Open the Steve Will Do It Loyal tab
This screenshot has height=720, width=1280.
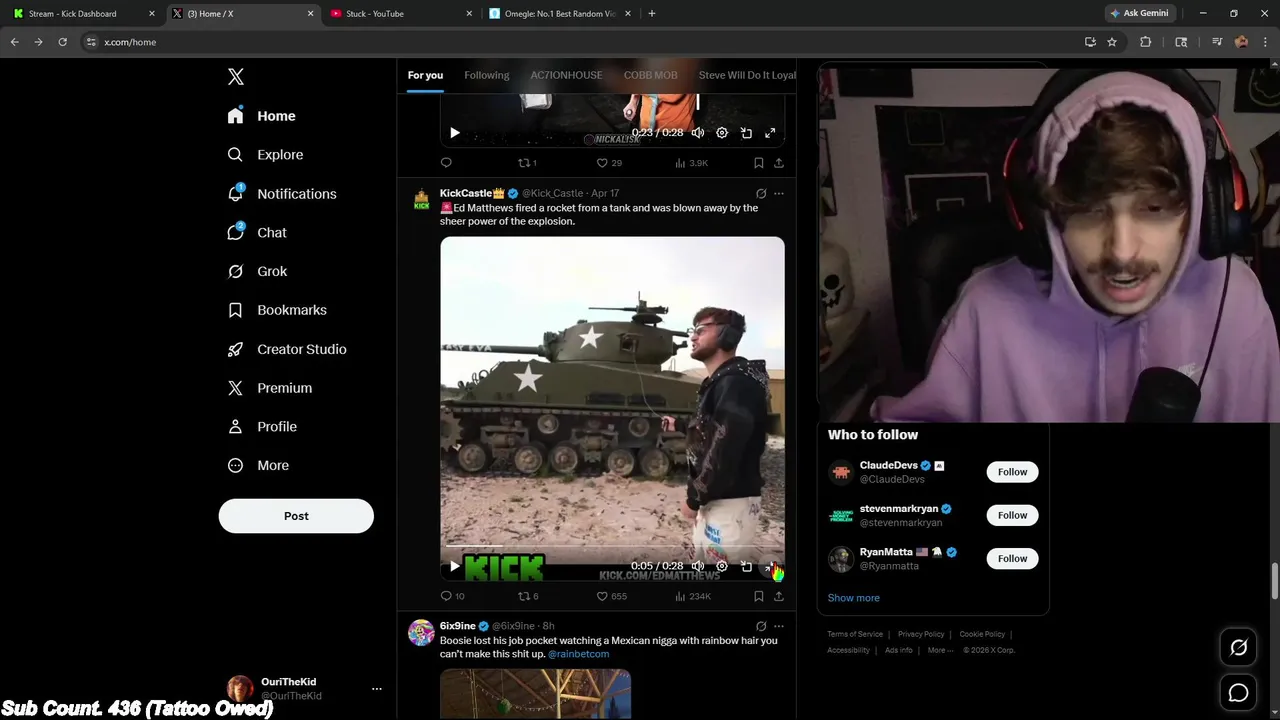(x=747, y=75)
